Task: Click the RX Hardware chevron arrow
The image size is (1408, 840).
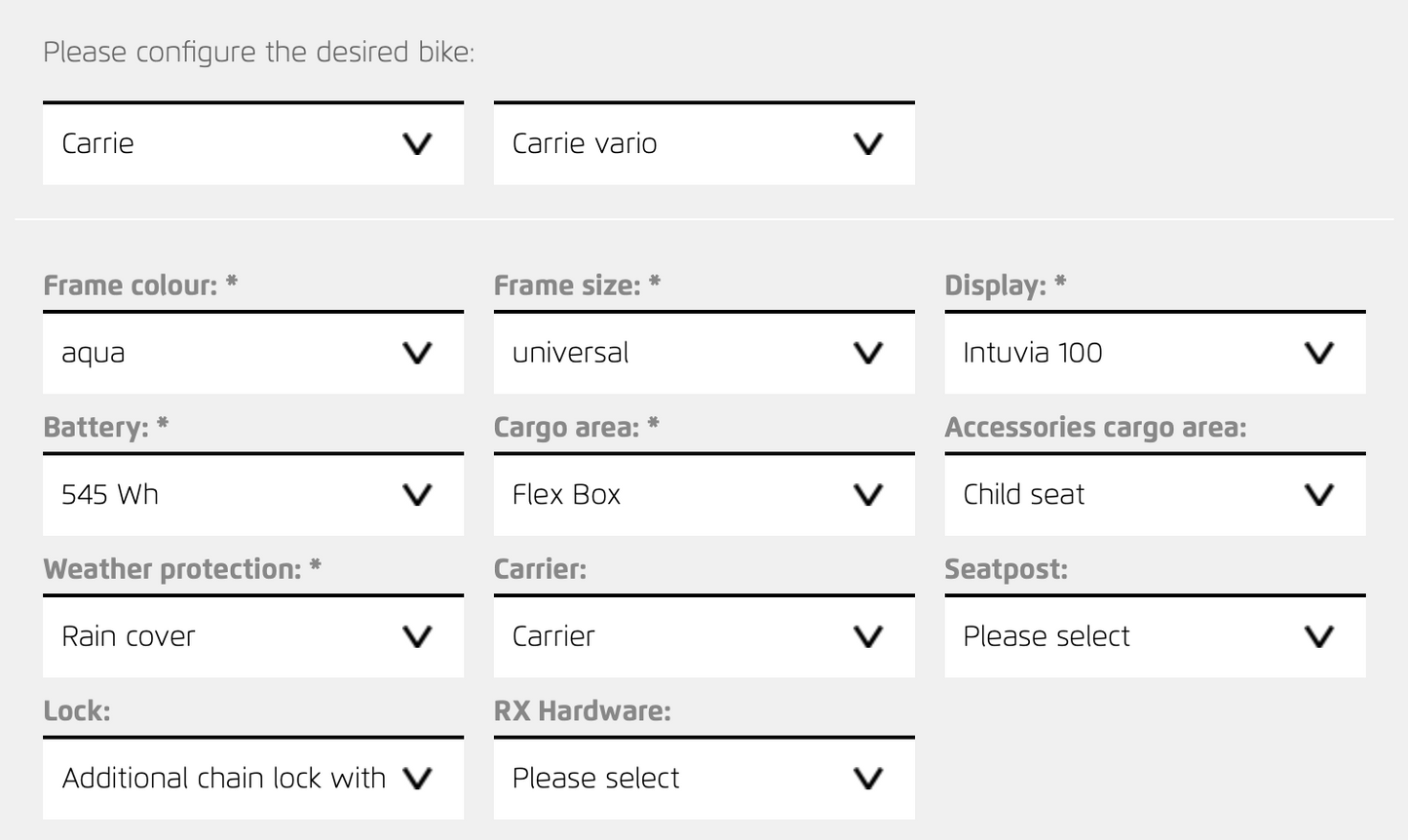Action: point(867,779)
